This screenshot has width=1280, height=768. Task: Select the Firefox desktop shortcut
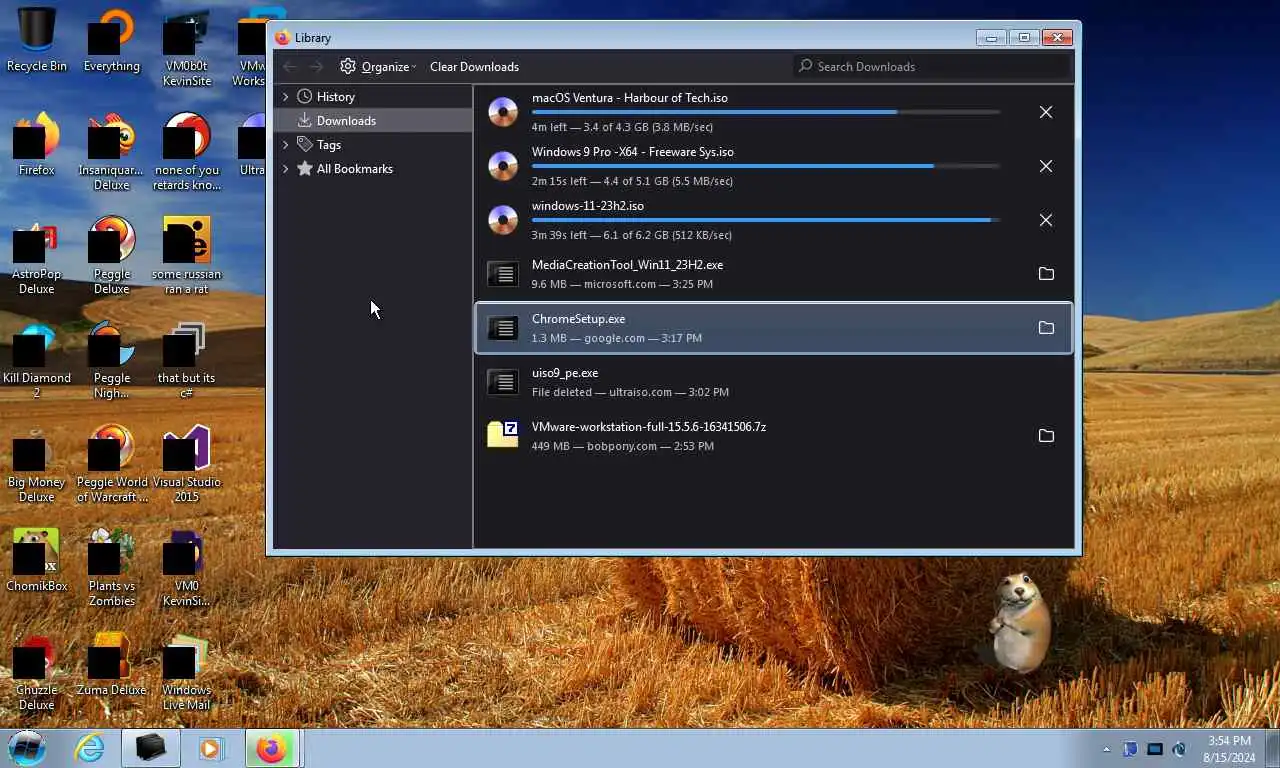click(x=36, y=144)
